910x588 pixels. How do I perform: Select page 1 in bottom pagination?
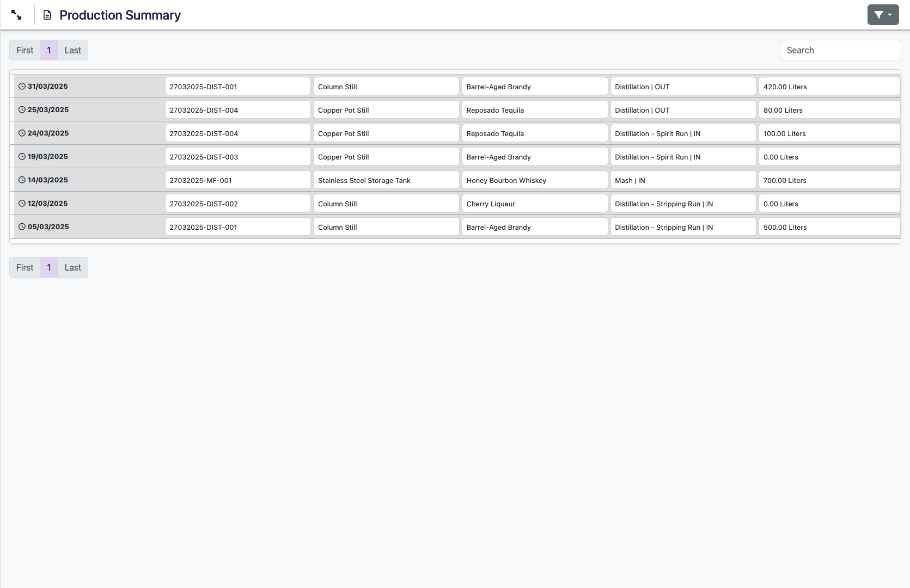tap(49, 268)
